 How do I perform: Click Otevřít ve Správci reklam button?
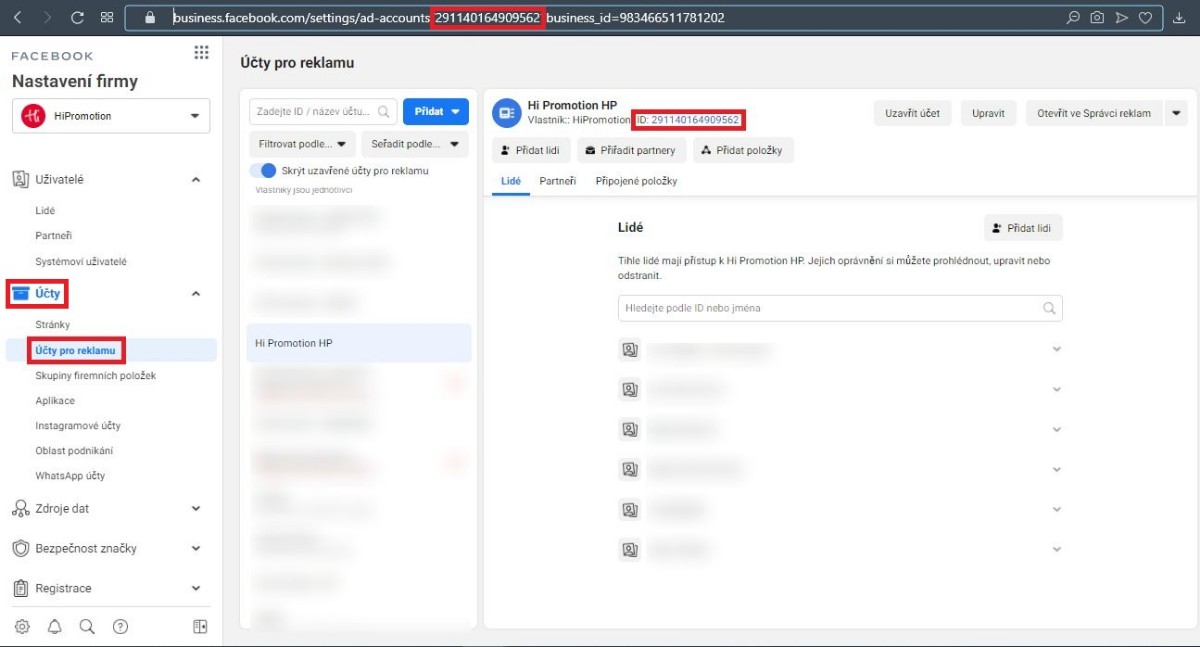1094,113
